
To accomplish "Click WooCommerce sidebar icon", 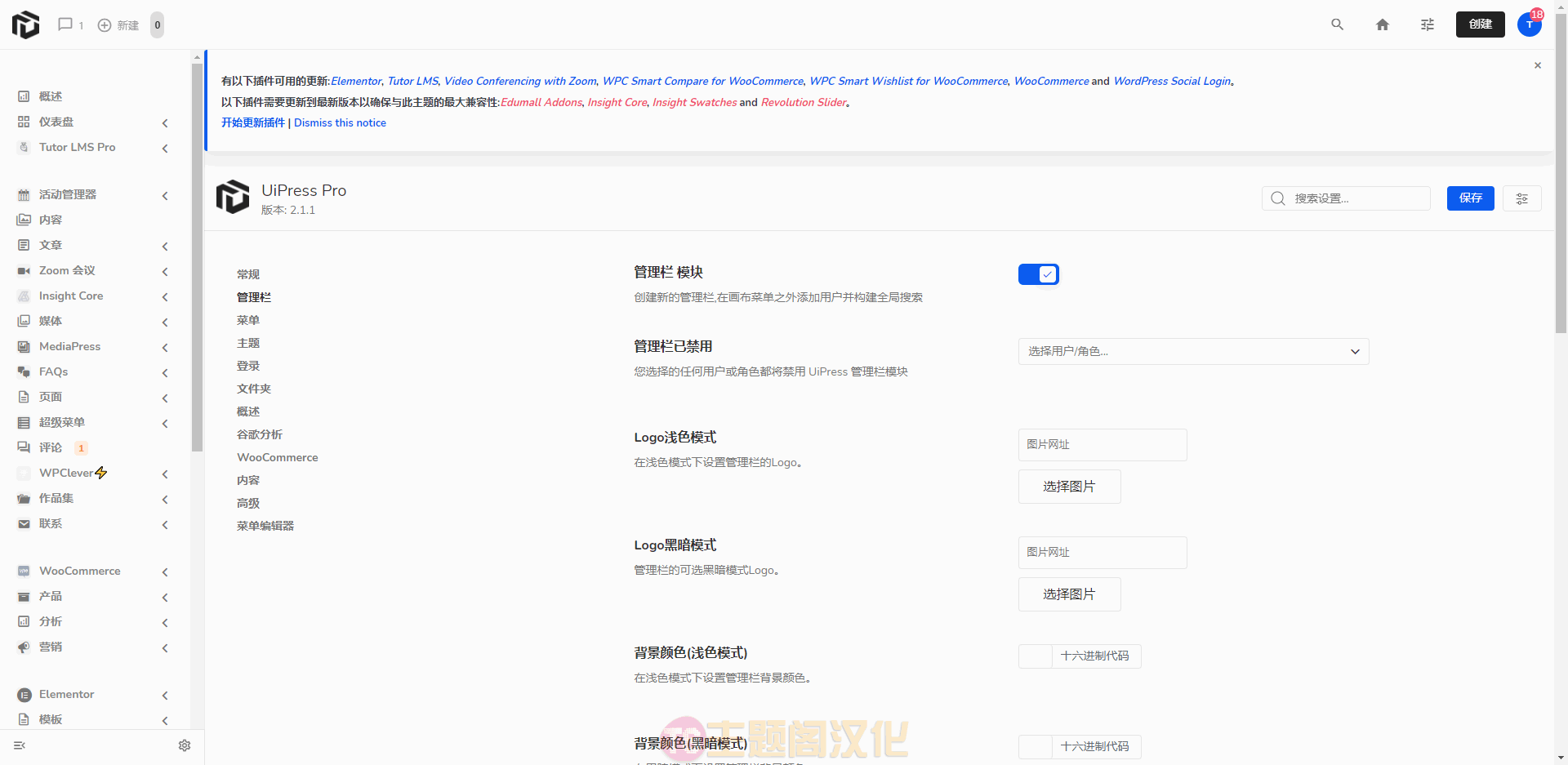I will coord(24,571).
